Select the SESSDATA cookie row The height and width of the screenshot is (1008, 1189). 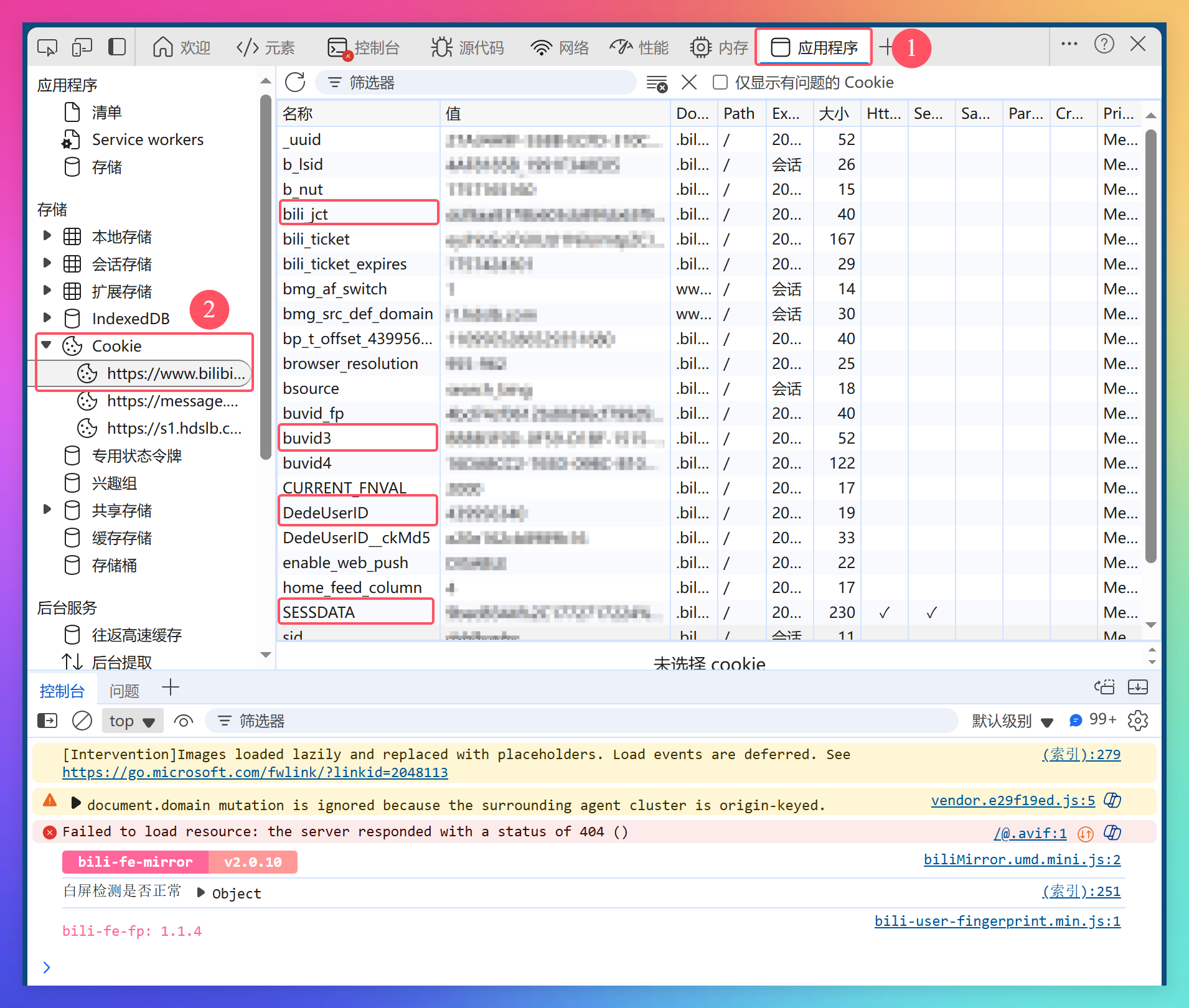click(x=355, y=612)
